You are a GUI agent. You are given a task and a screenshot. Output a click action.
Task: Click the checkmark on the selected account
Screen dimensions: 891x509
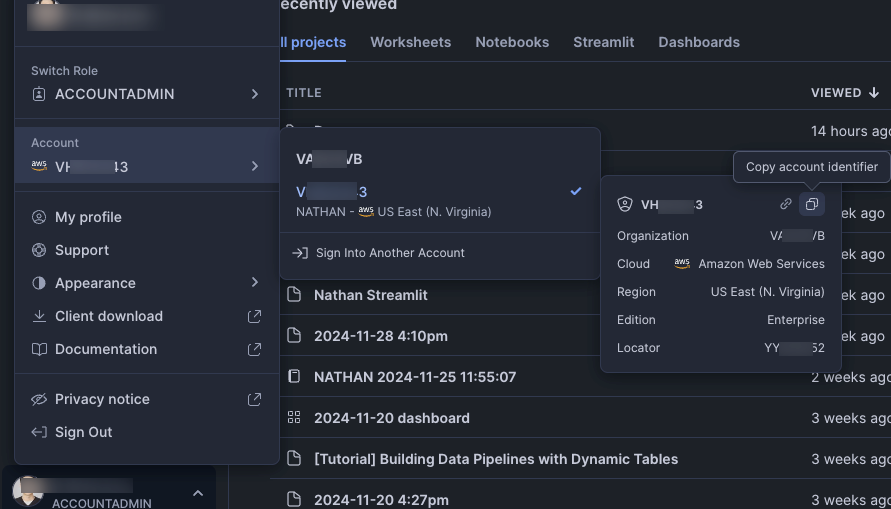[x=576, y=191]
